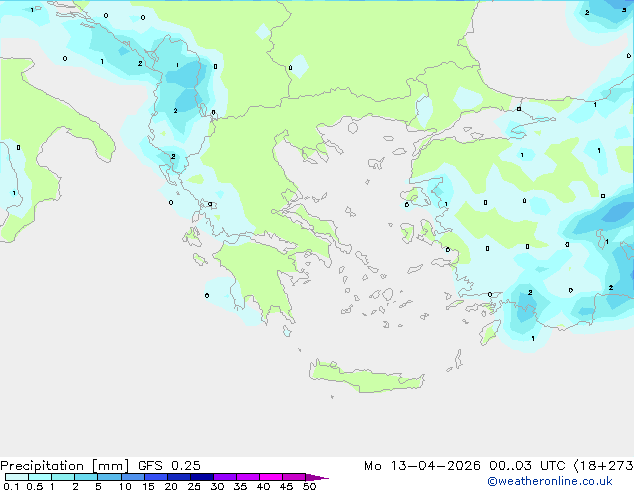The image size is (634, 490).
Task: Click the legend swatch between 35 and 40
Action: (x=247, y=477)
